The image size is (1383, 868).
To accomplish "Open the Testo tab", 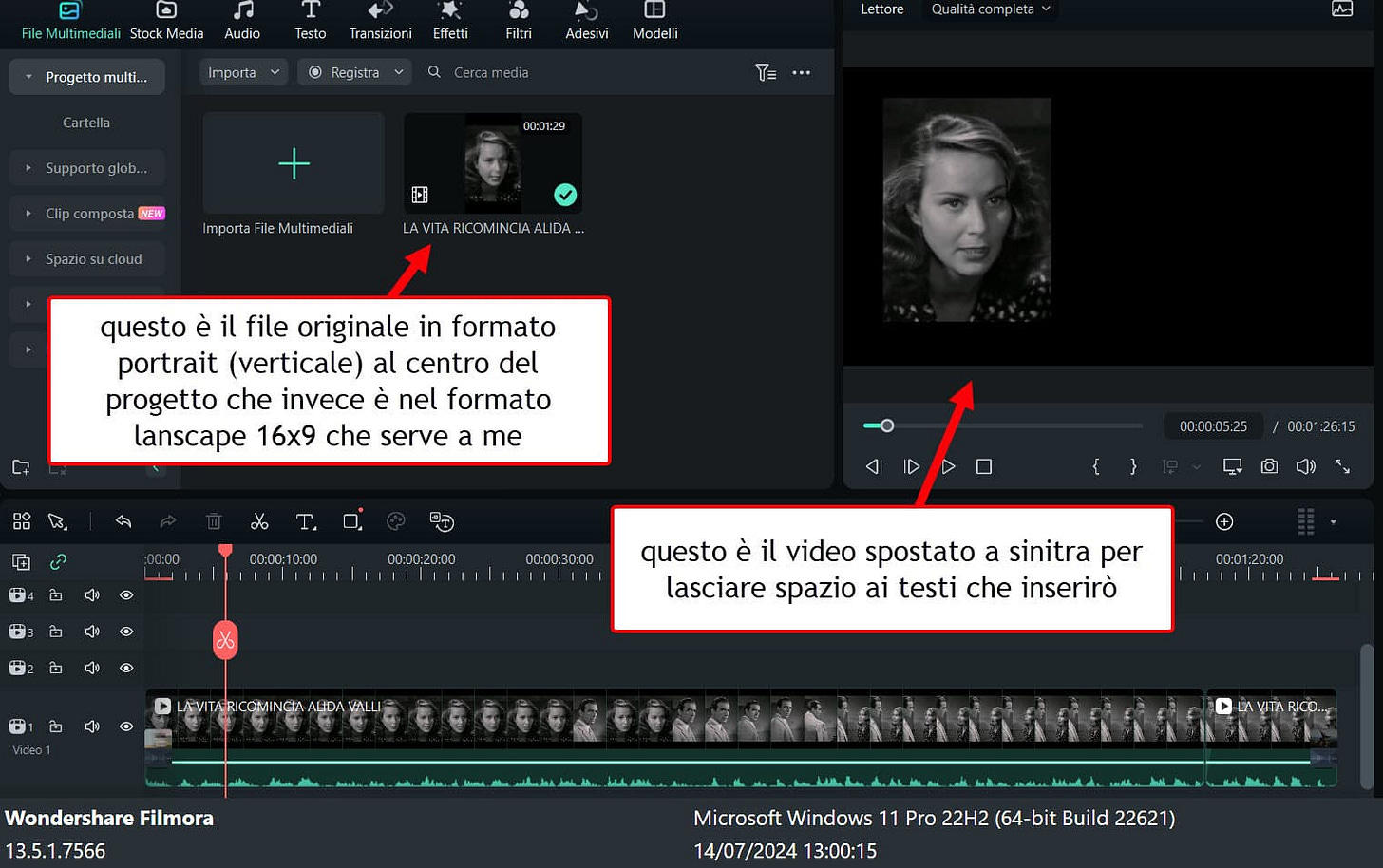I will click(x=310, y=22).
